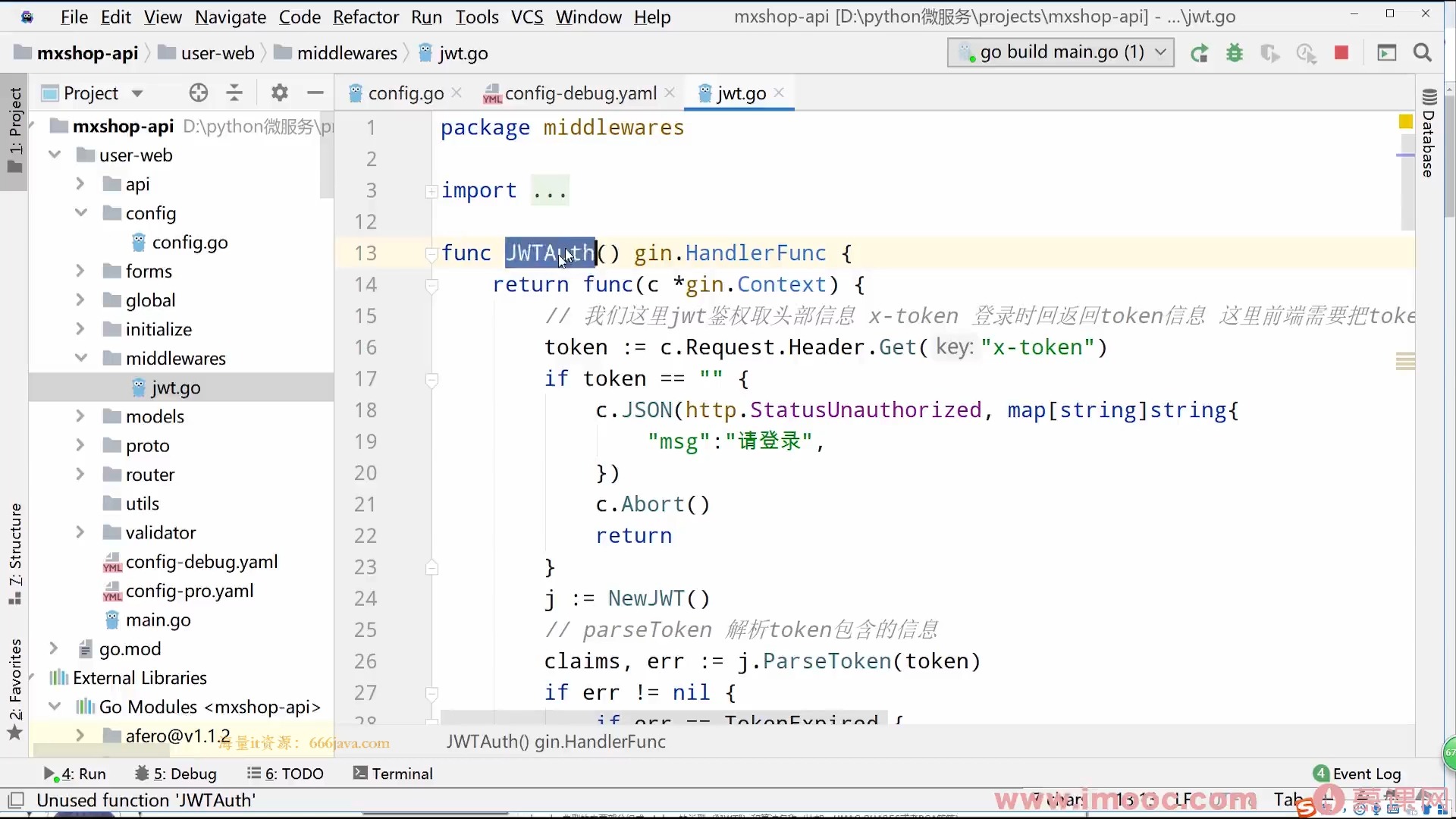Click the Stop build icon
The image size is (1456, 819).
point(1341,52)
